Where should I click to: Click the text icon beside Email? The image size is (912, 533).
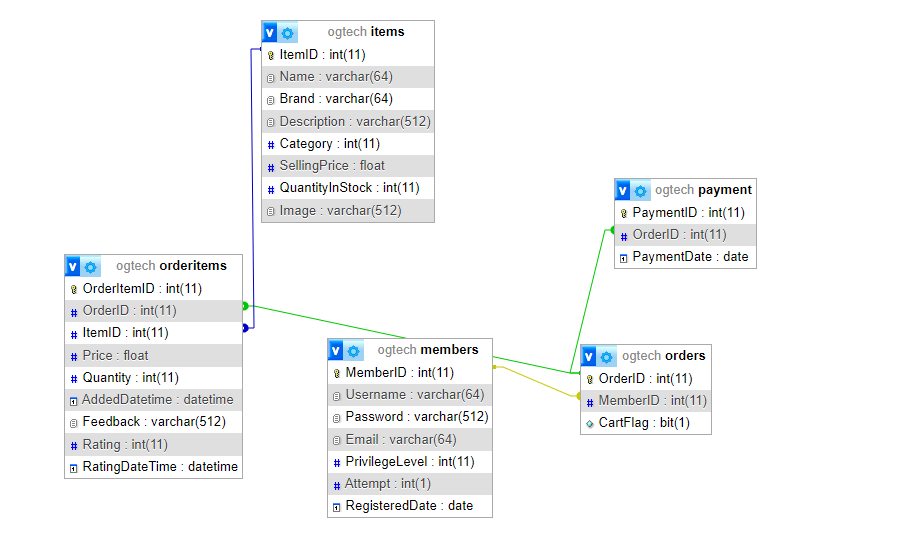(336, 440)
